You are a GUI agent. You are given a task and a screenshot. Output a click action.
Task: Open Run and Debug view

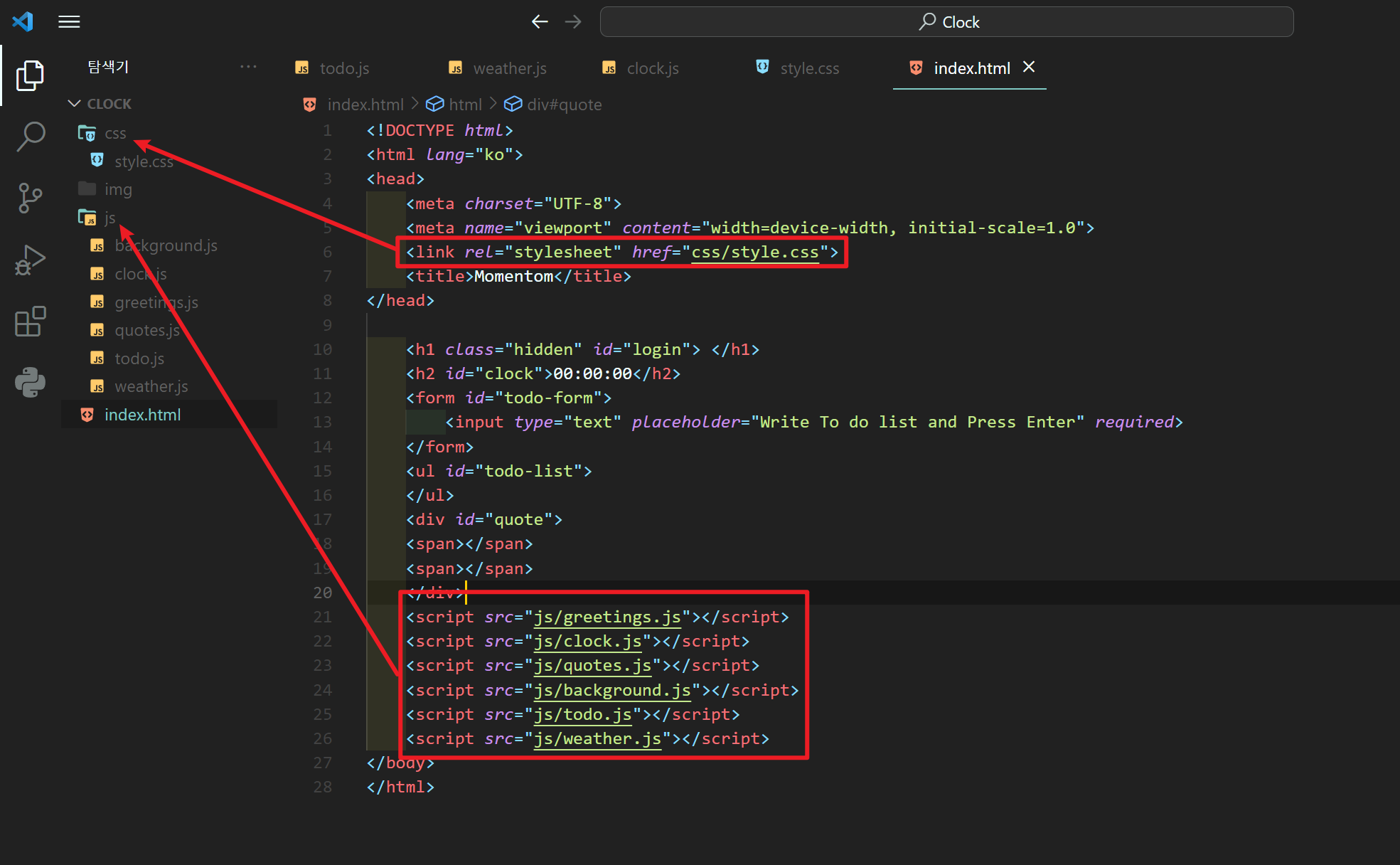(30, 260)
